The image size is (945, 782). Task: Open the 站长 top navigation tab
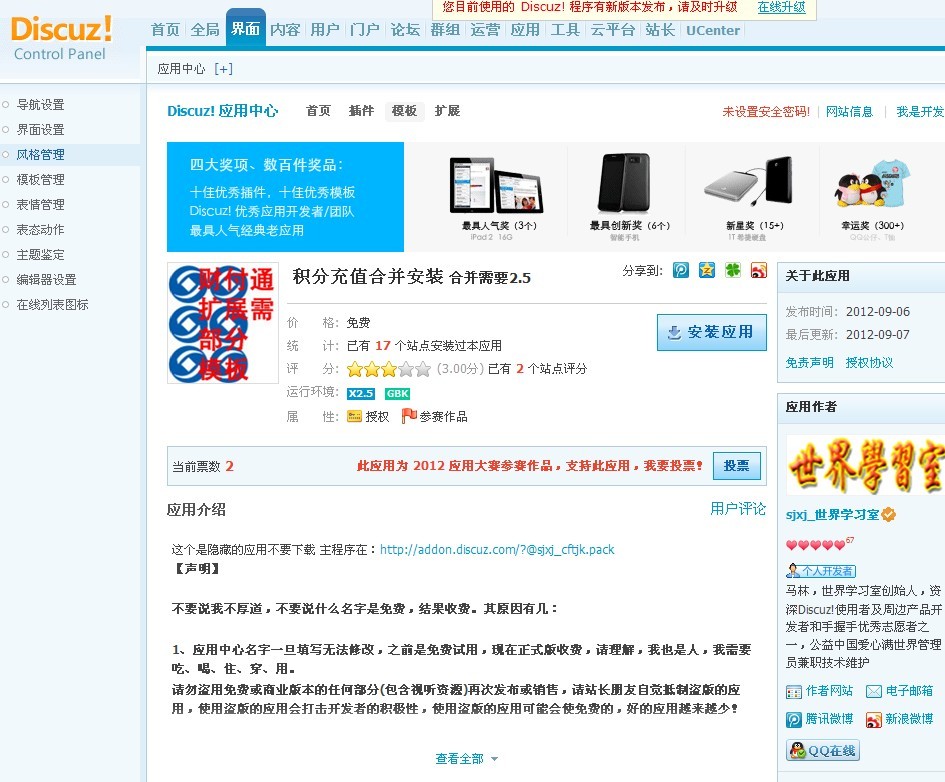point(660,30)
